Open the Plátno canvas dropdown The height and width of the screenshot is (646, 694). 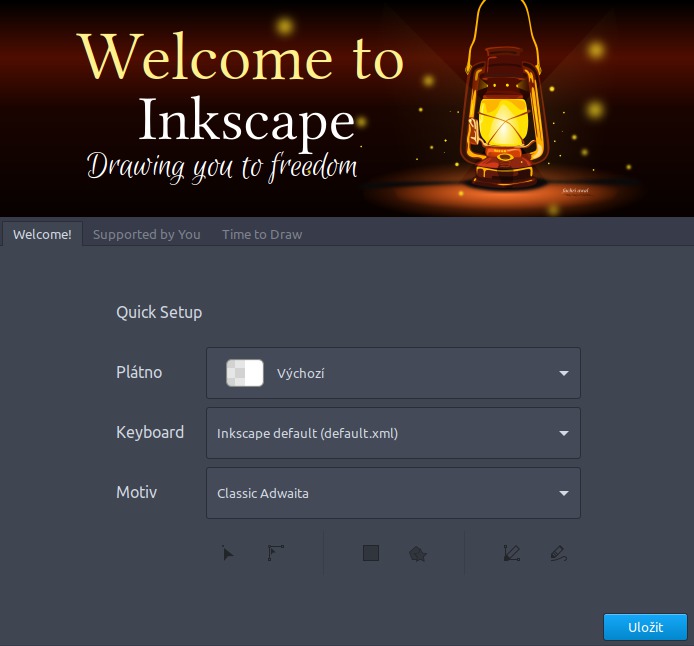pyautogui.click(x=393, y=373)
